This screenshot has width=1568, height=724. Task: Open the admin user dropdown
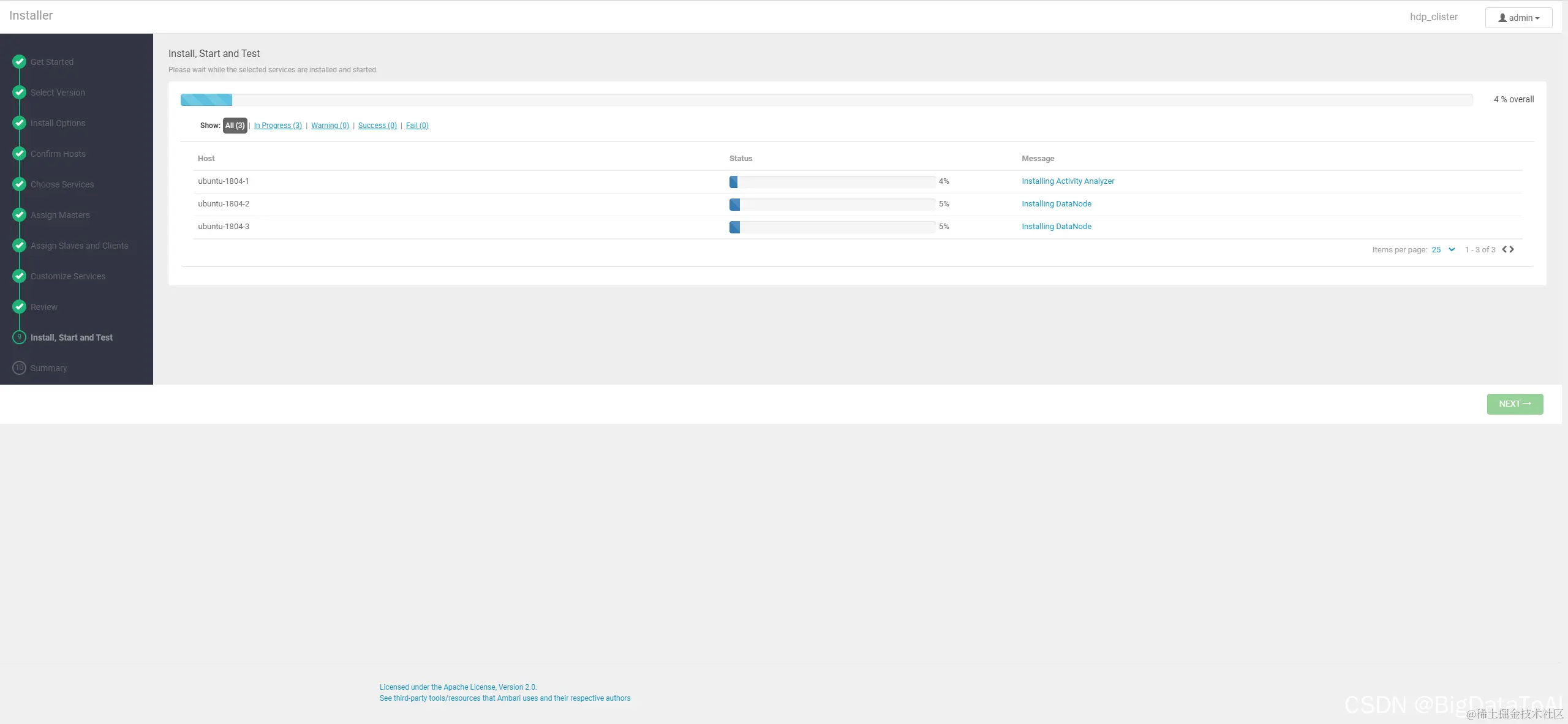point(1518,18)
